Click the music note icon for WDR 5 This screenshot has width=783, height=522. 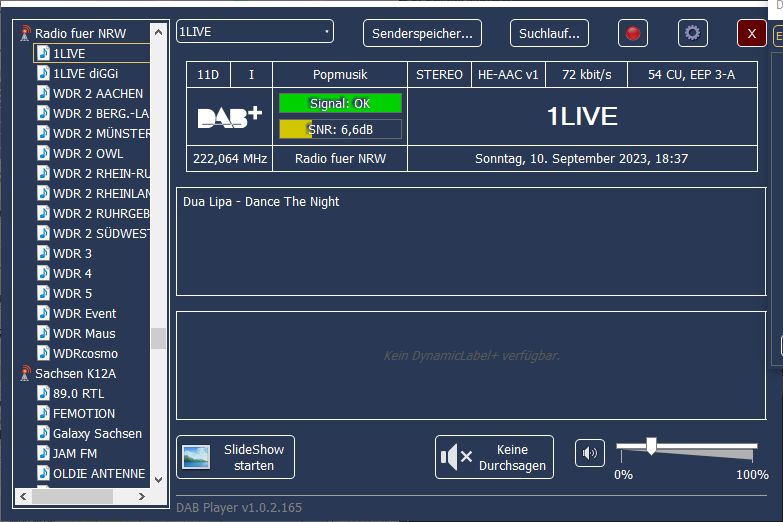tap(44, 293)
